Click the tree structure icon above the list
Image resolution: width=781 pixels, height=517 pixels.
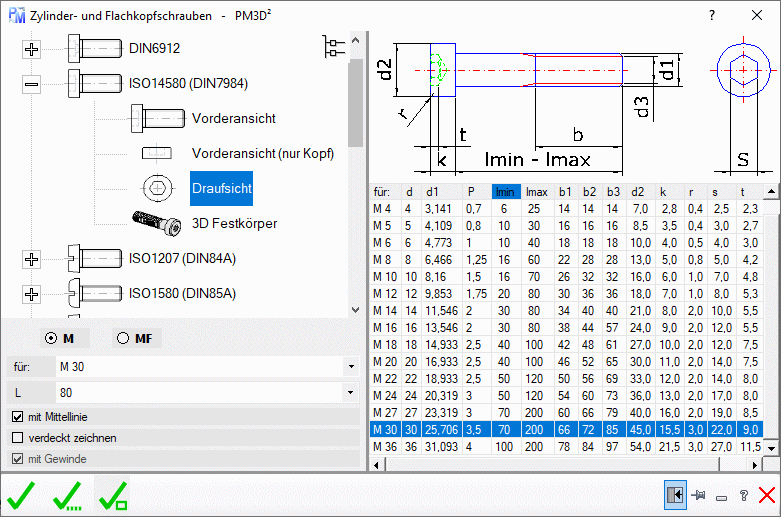click(x=334, y=46)
